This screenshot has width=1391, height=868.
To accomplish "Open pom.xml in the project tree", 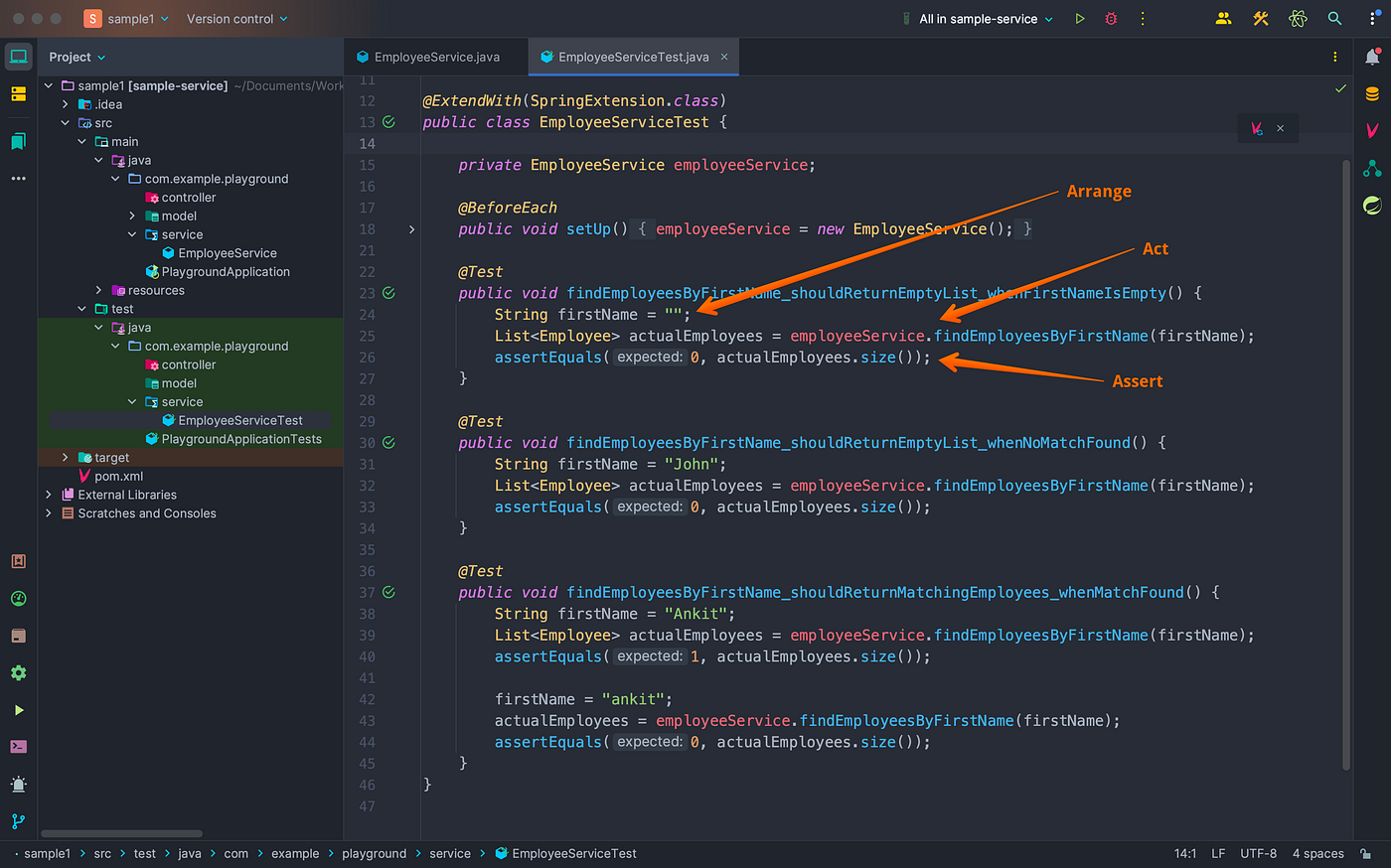I will pyautogui.click(x=118, y=477).
